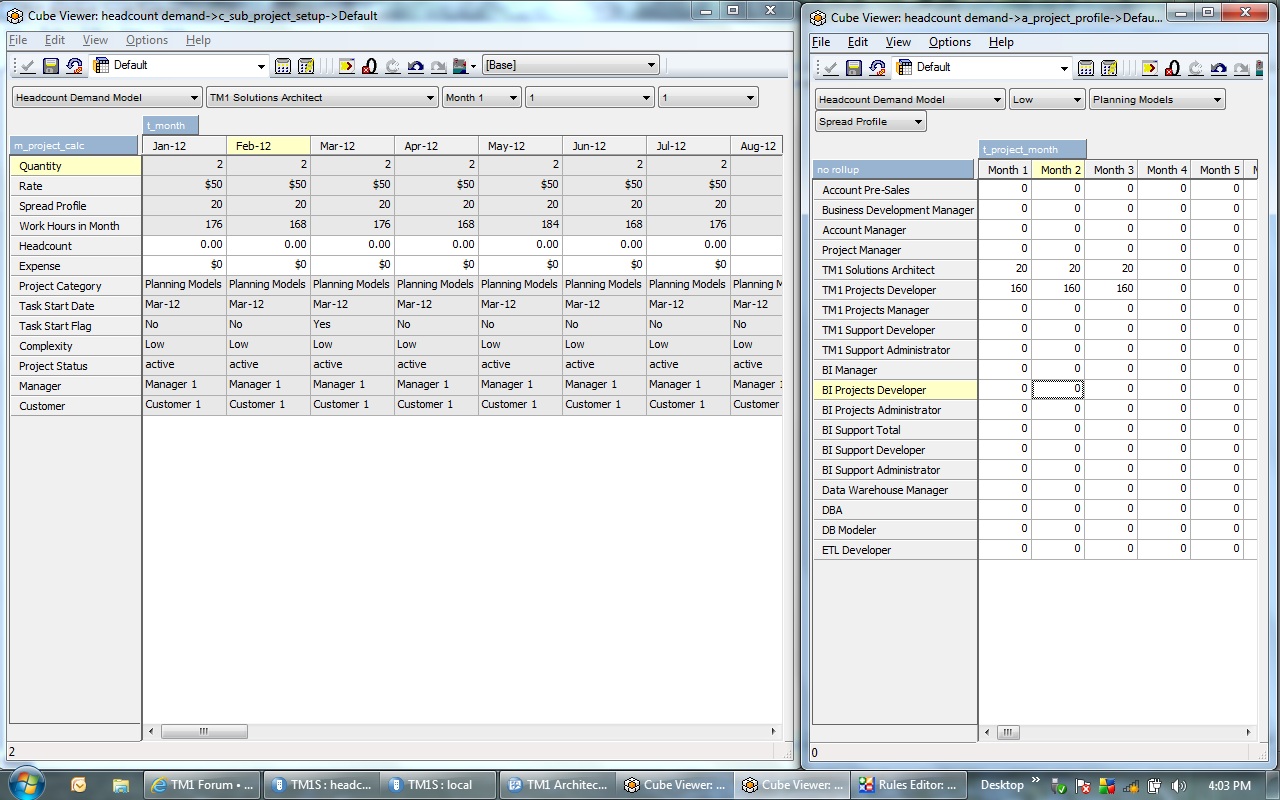Click the t_month dimension label
This screenshot has width=1280, height=800.
(x=171, y=125)
